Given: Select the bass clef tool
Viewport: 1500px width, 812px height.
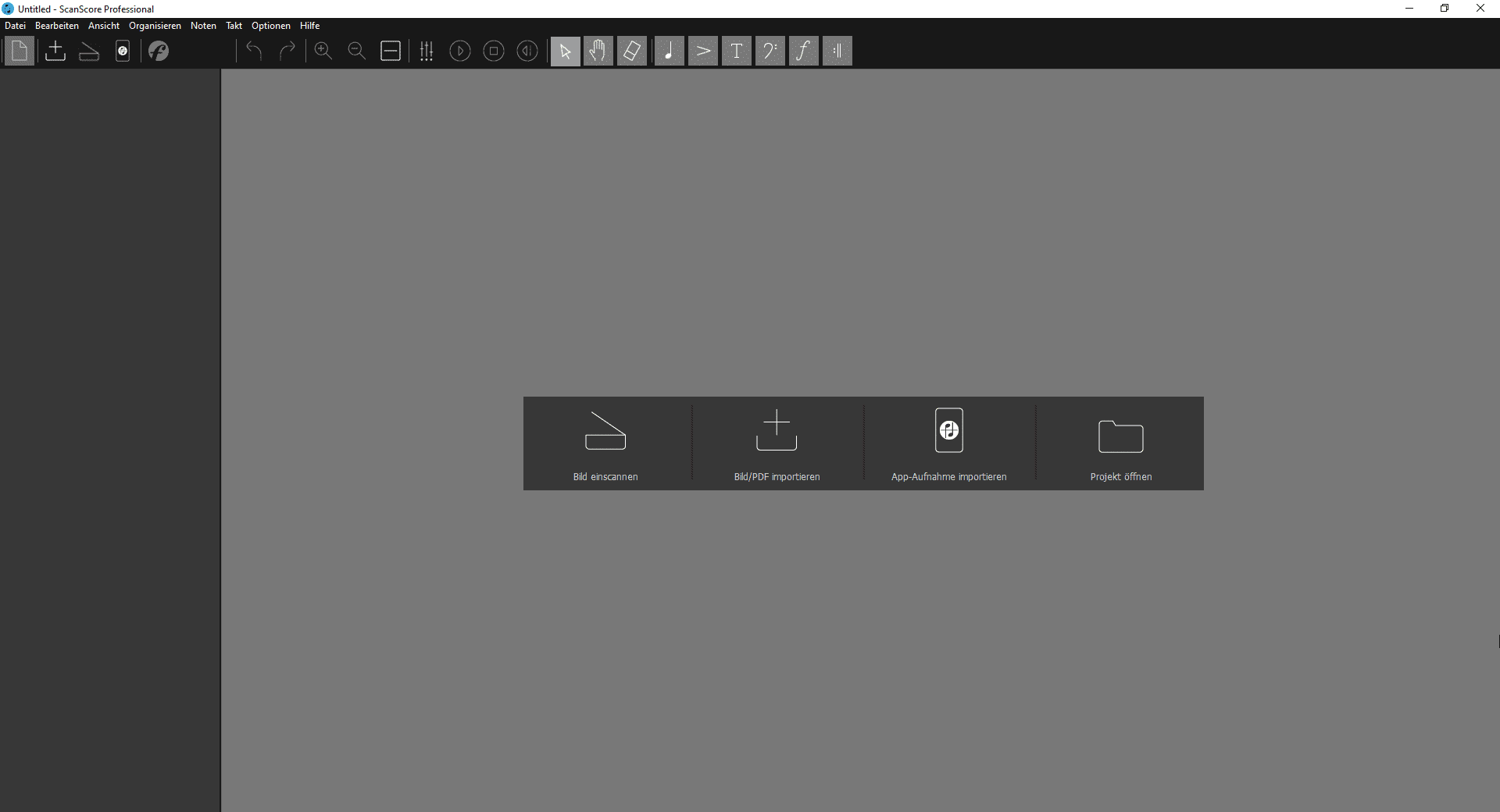Looking at the screenshot, I should [x=770, y=52].
